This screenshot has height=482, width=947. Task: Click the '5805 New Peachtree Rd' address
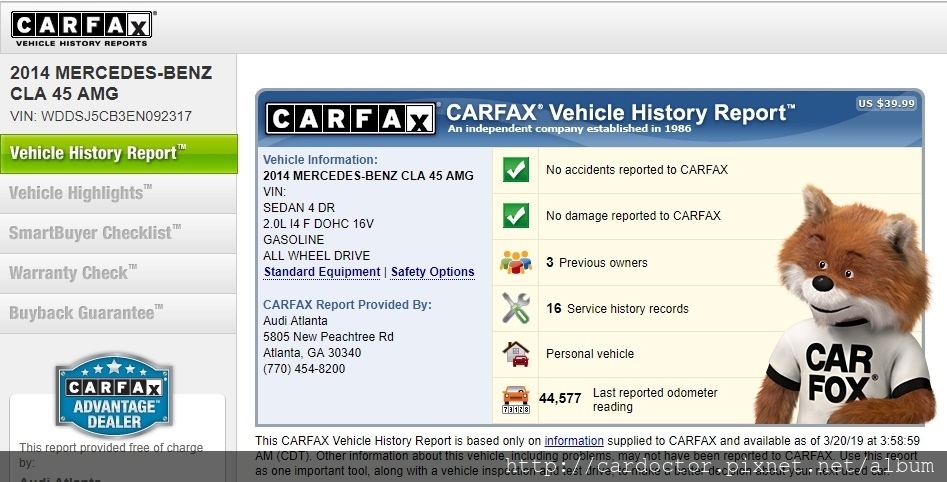[x=329, y=336]
